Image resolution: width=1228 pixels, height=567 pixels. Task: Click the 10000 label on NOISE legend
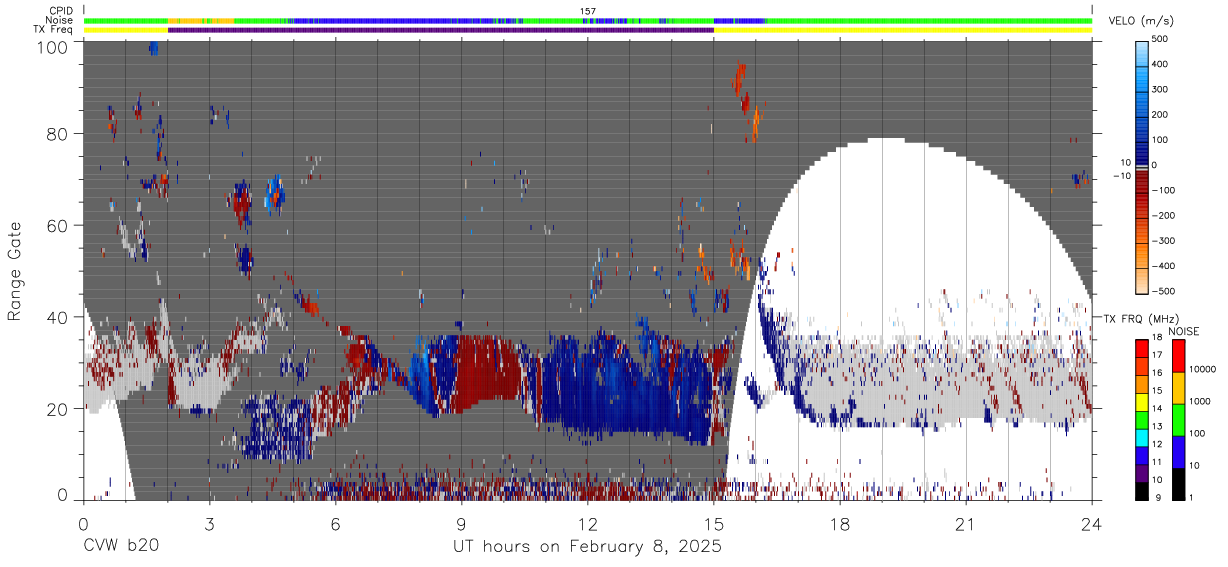[1205, 371]
